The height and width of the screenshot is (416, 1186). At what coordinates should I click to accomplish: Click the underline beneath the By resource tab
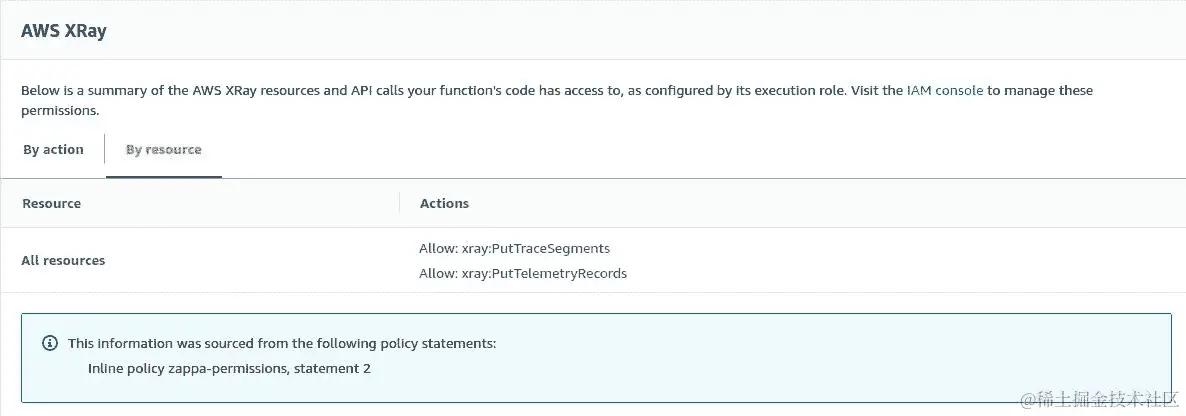coord(163,177)
